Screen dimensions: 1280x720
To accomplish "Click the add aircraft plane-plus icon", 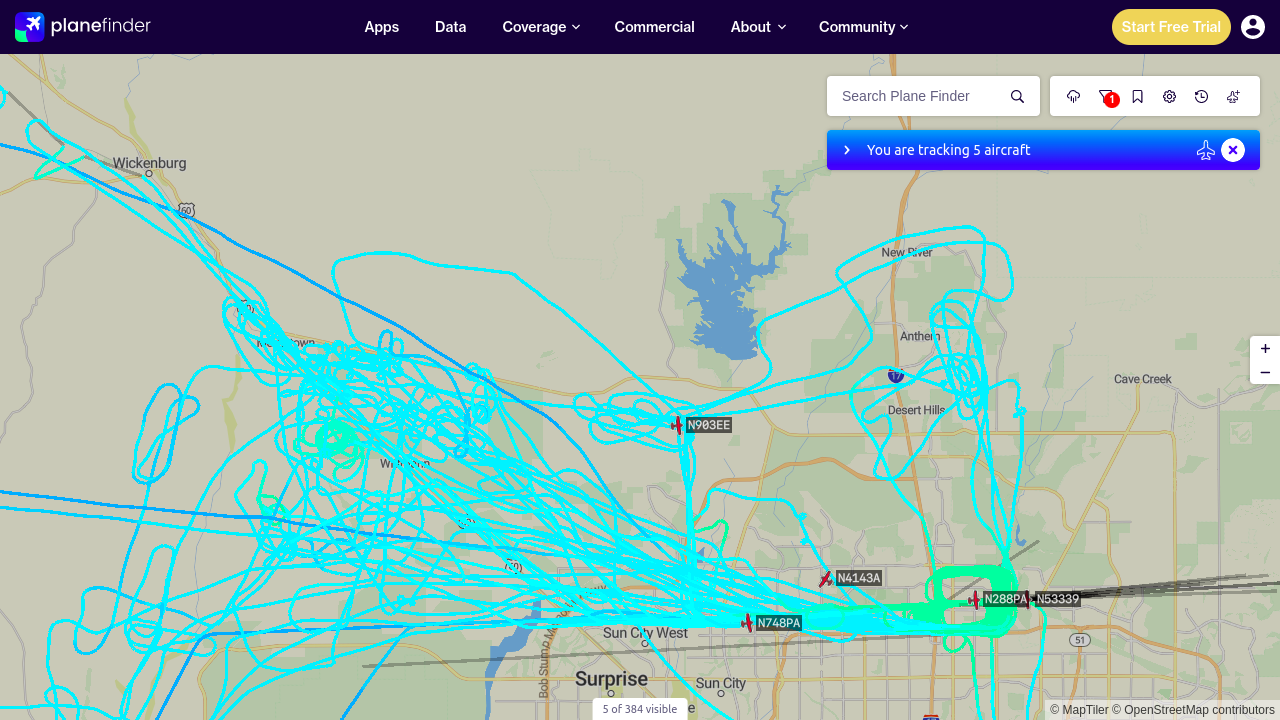I will 1234,96.
